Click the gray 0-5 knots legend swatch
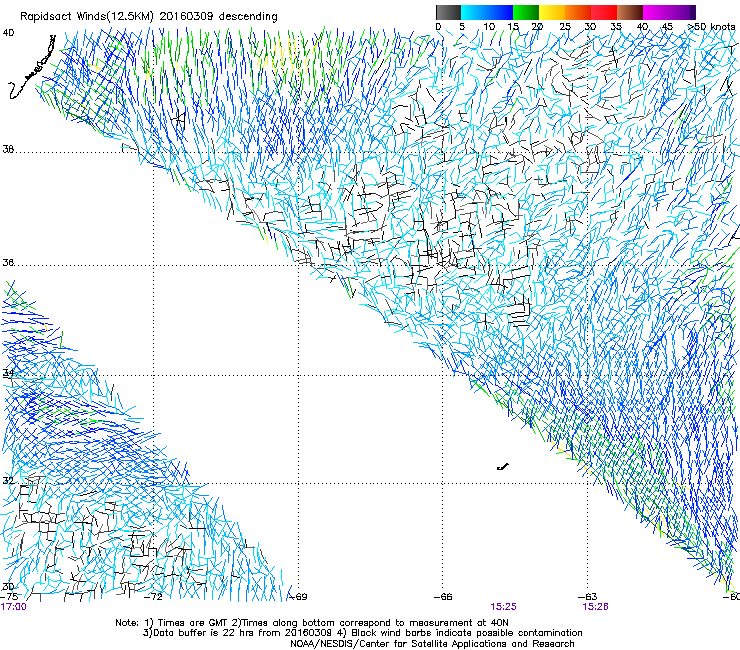Image resolution: width=740 pixels, height=650 pixels. tap(448, 12)
